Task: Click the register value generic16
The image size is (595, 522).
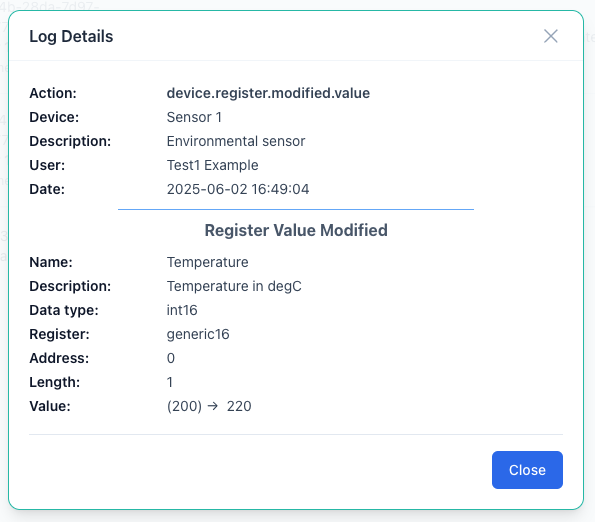Action: click(x=198, y=334)
